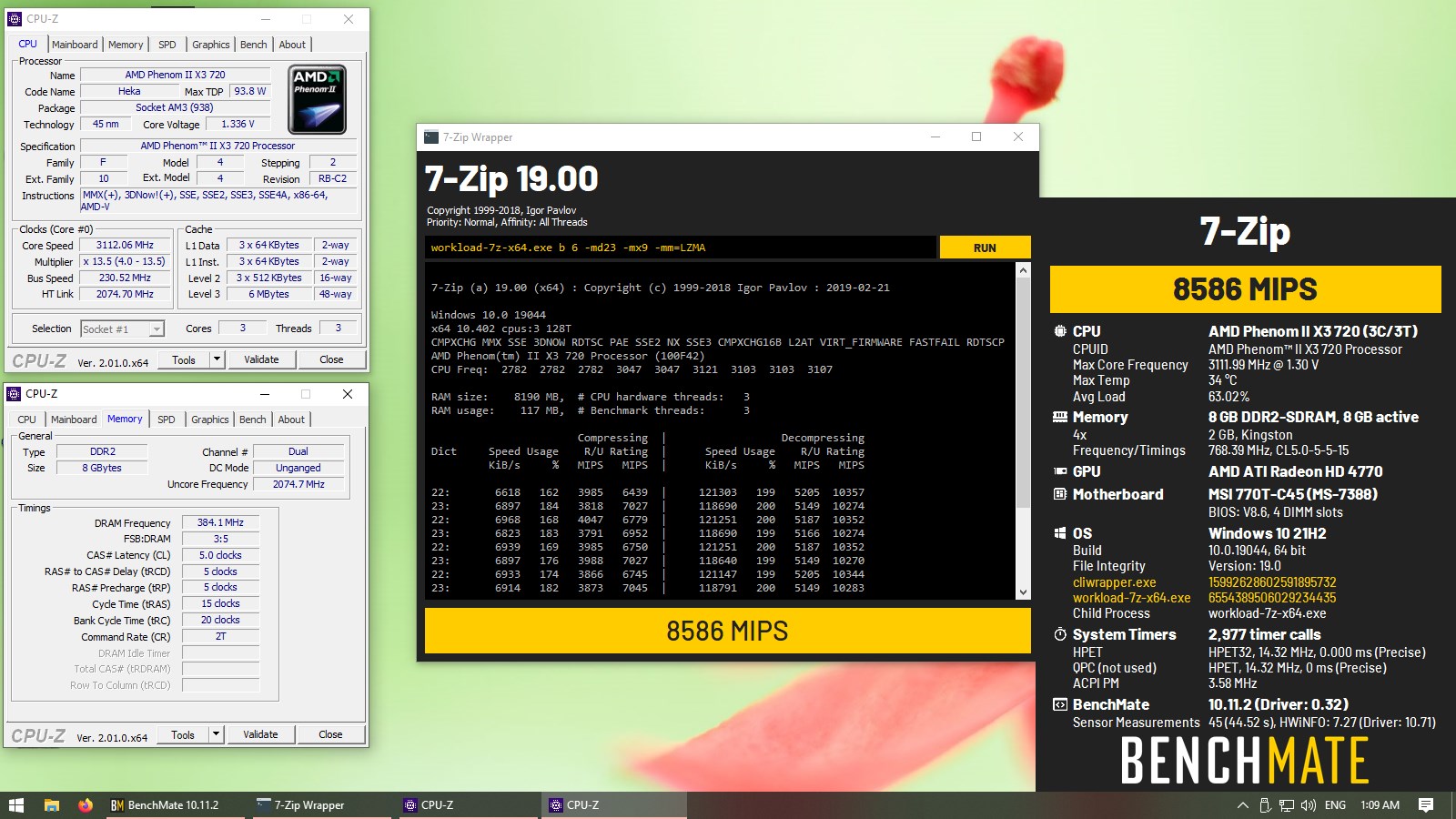
Task: Click the scroll up arrow in 7-Zip console
Action: pyautogui.click(x=1023, y=270)
